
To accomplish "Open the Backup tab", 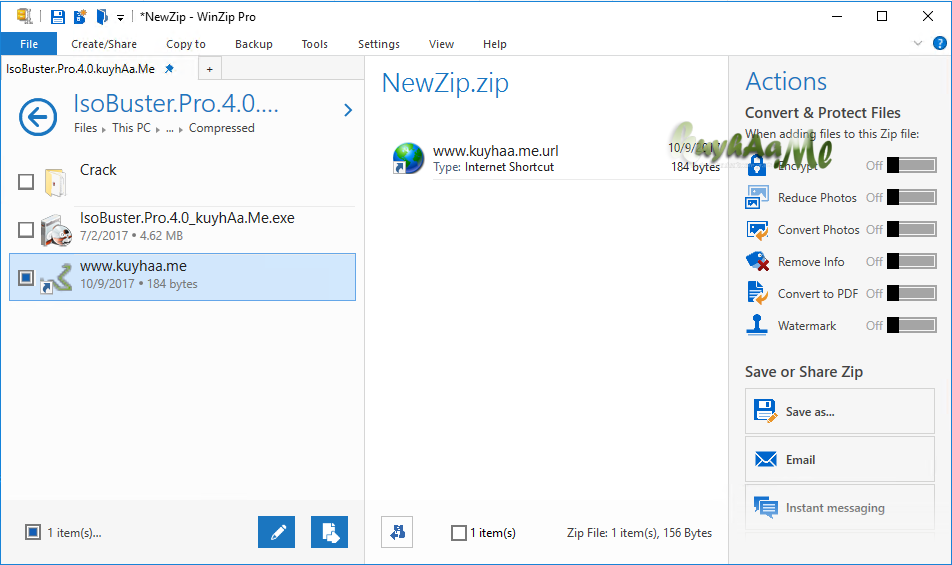I will 254,44.
